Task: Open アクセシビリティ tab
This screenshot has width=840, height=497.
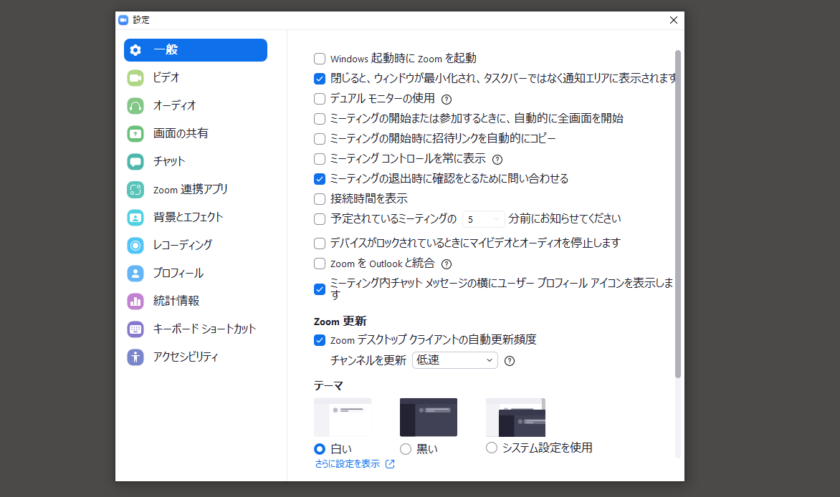Action: tap(196, 357)
